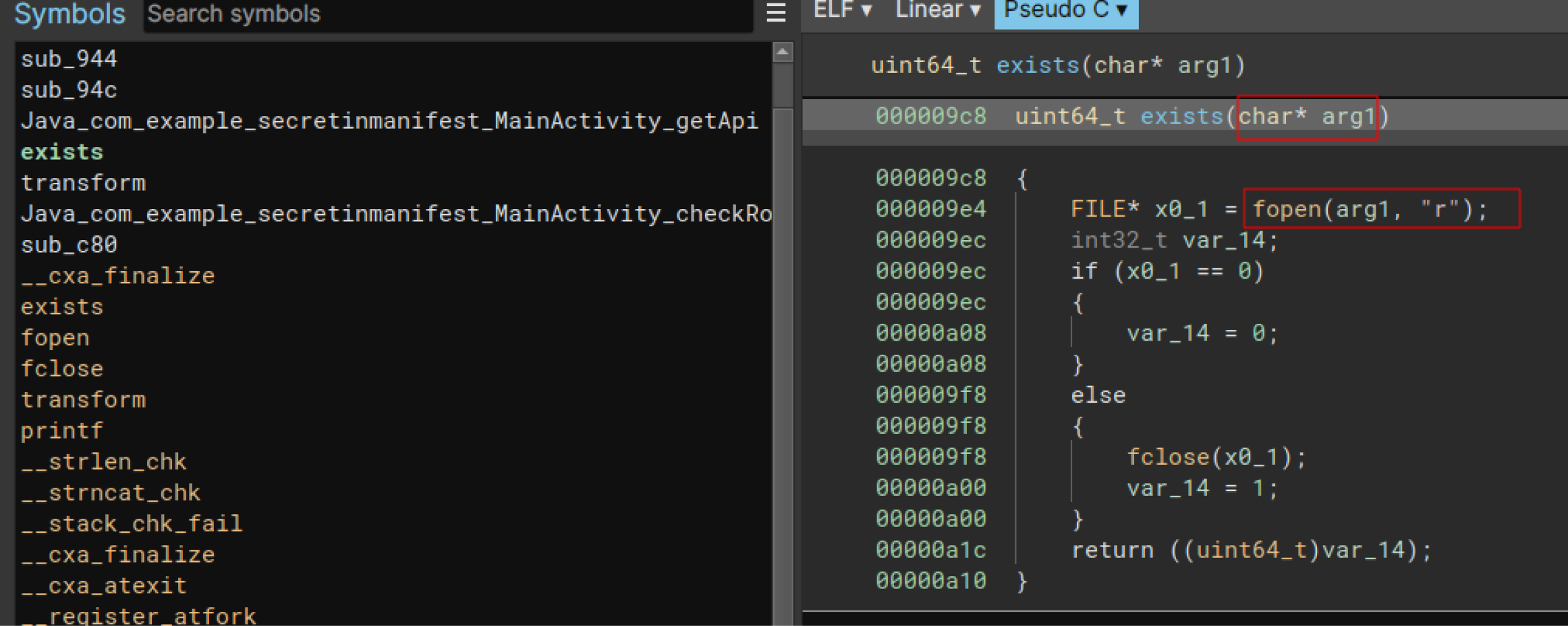Screen dimensions: 1568x626
Task: Select the sub_c80 symbol
Action: tap(68, 244)
